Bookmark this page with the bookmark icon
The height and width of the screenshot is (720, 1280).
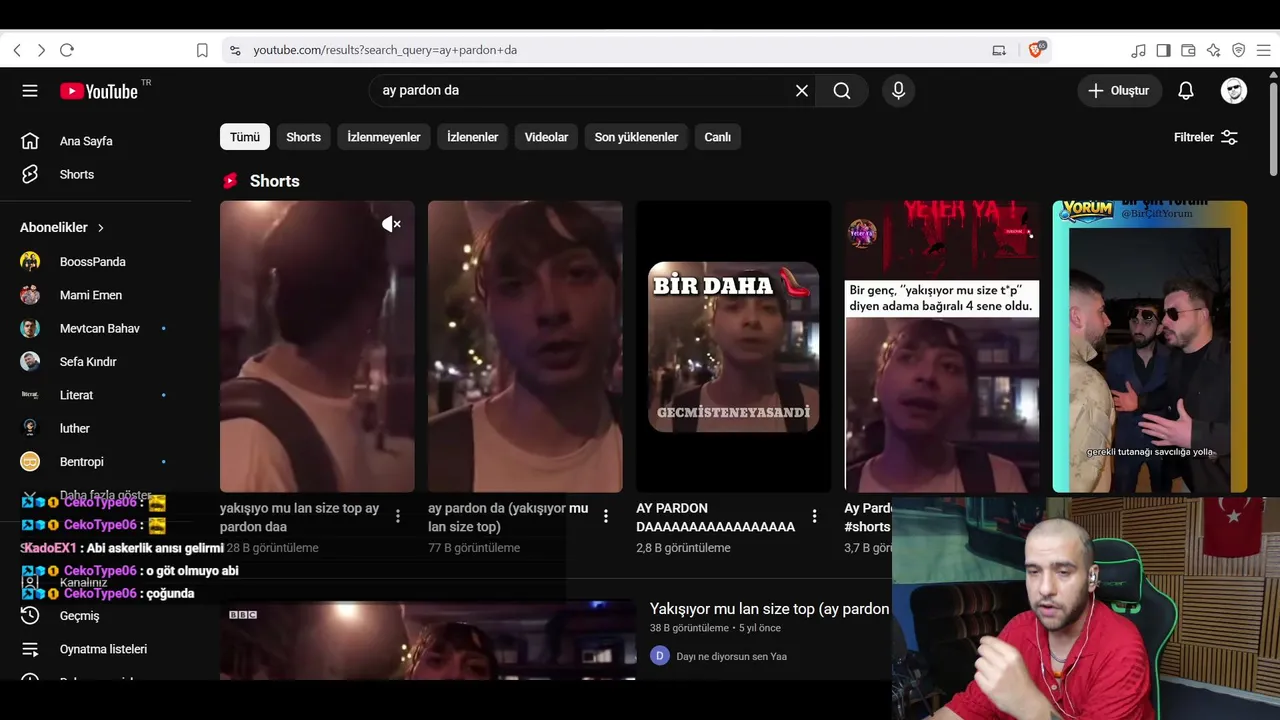(x=202, y=50)
